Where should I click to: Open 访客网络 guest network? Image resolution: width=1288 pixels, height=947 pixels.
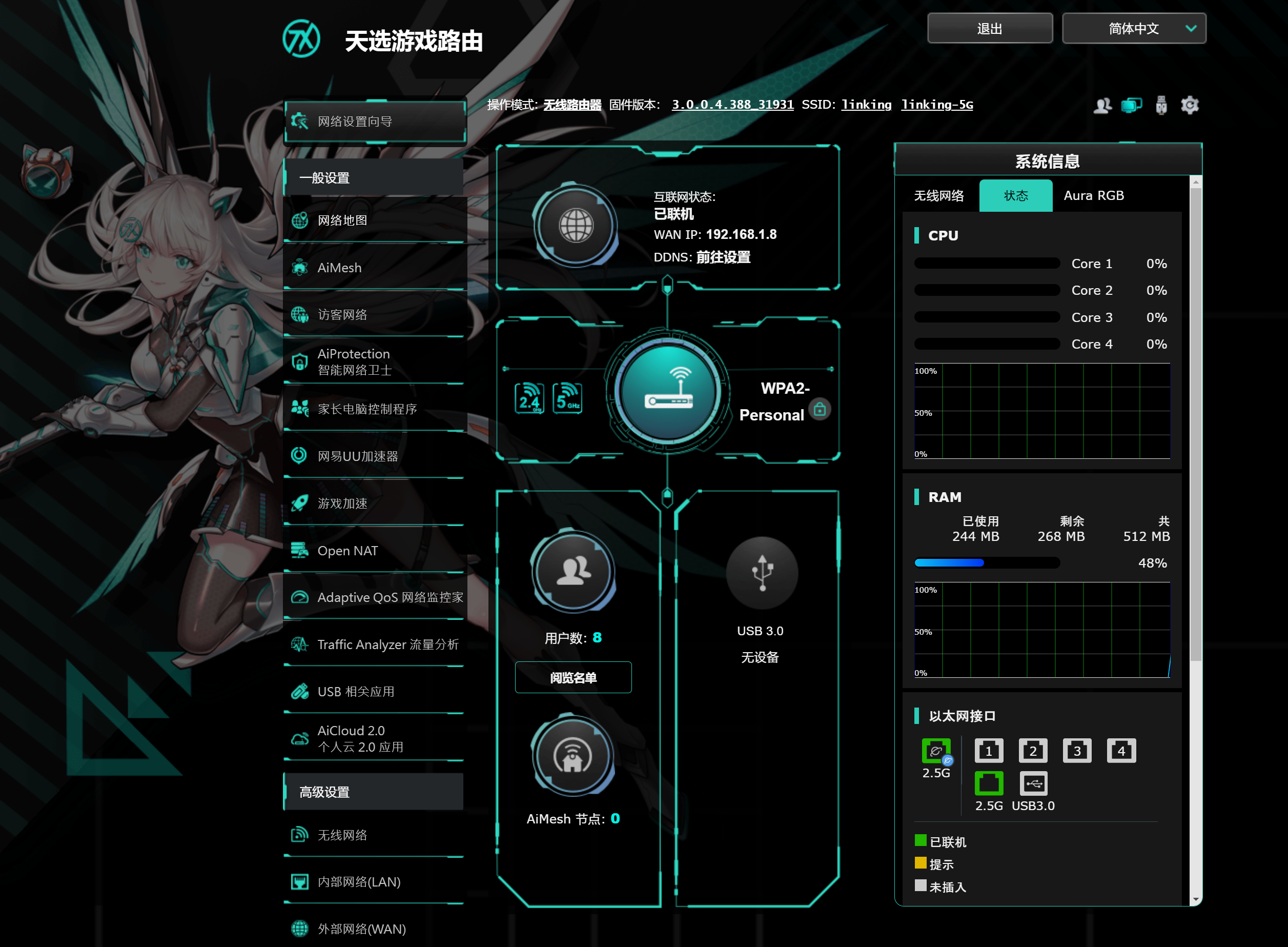[x=375, y=315]
